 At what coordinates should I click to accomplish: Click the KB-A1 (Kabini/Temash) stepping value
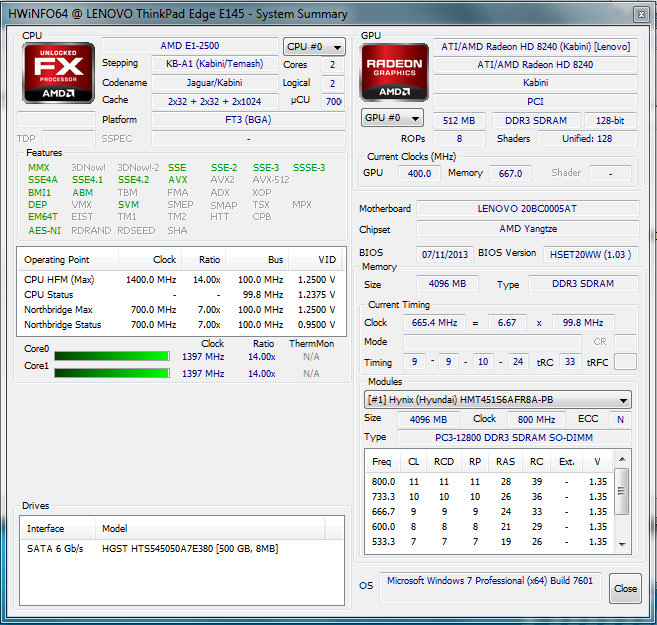coord(215,64)
